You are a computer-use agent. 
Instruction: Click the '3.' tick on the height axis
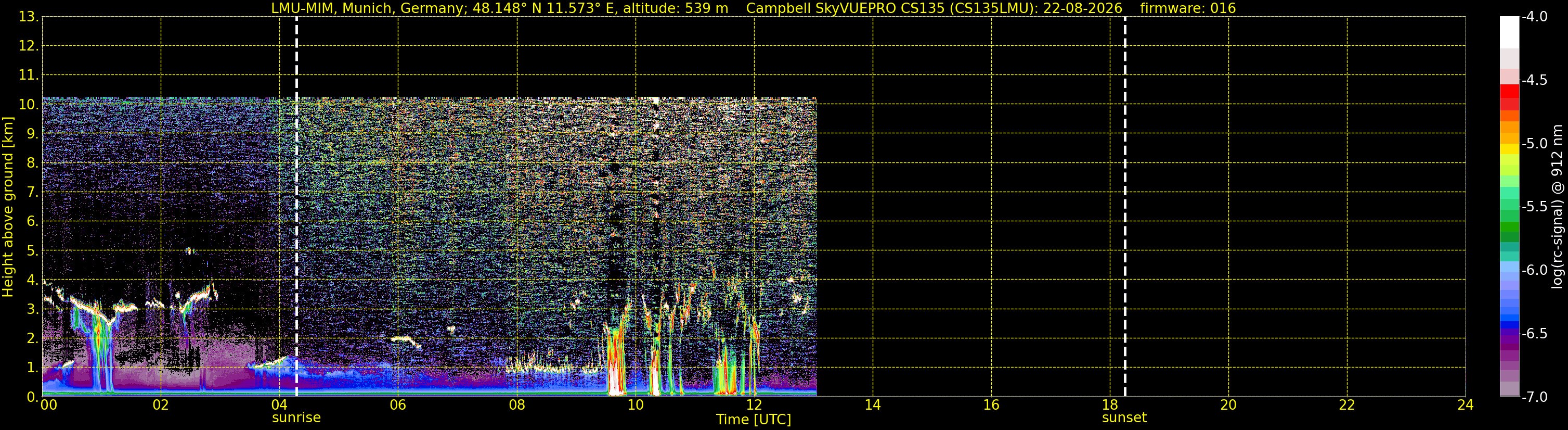(x=33, y=309)
